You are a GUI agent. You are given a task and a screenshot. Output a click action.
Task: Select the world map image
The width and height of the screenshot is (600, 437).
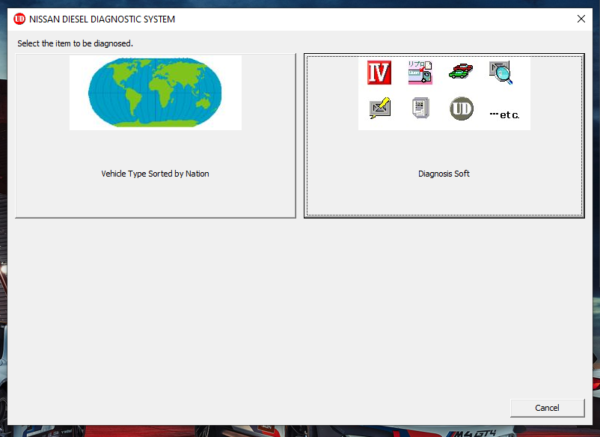pyautogui.click(x=155, y=92)
